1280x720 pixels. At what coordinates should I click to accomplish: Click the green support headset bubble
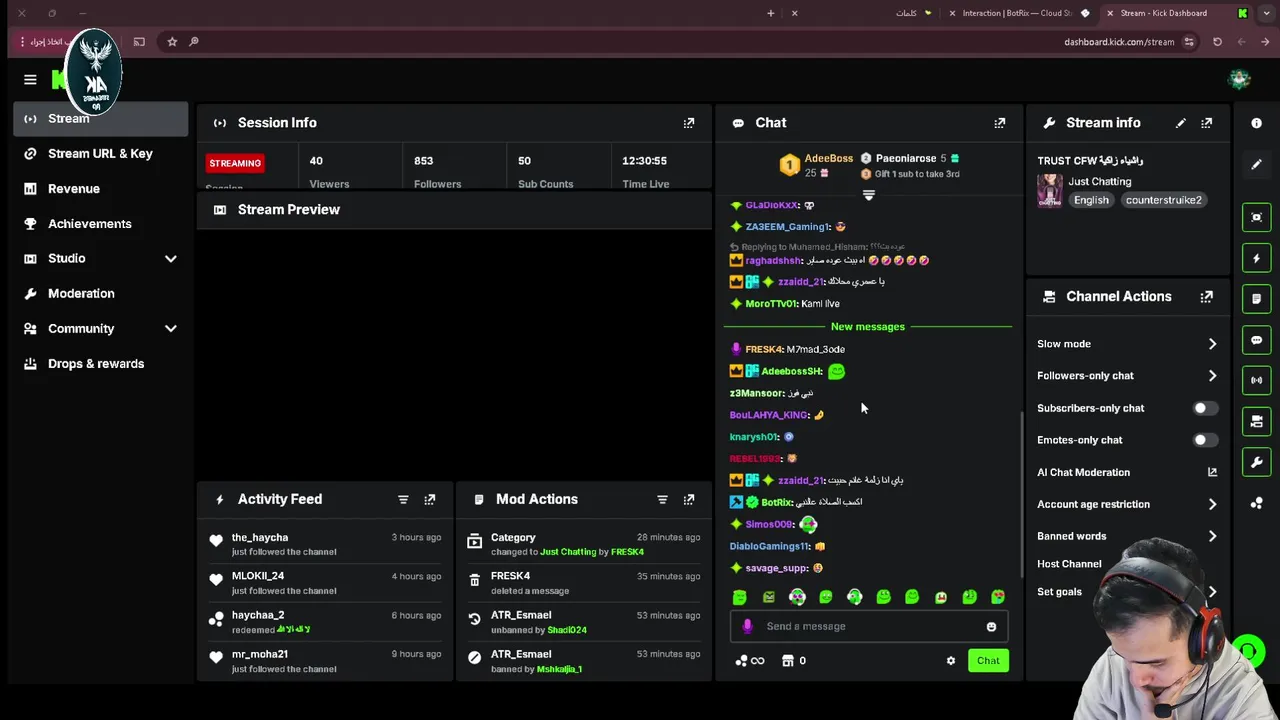point(1248,652)
